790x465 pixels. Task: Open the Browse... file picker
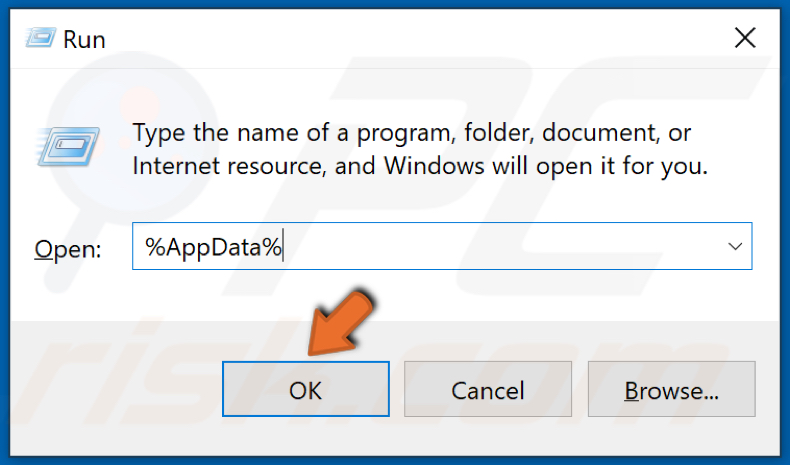(672, 389)
